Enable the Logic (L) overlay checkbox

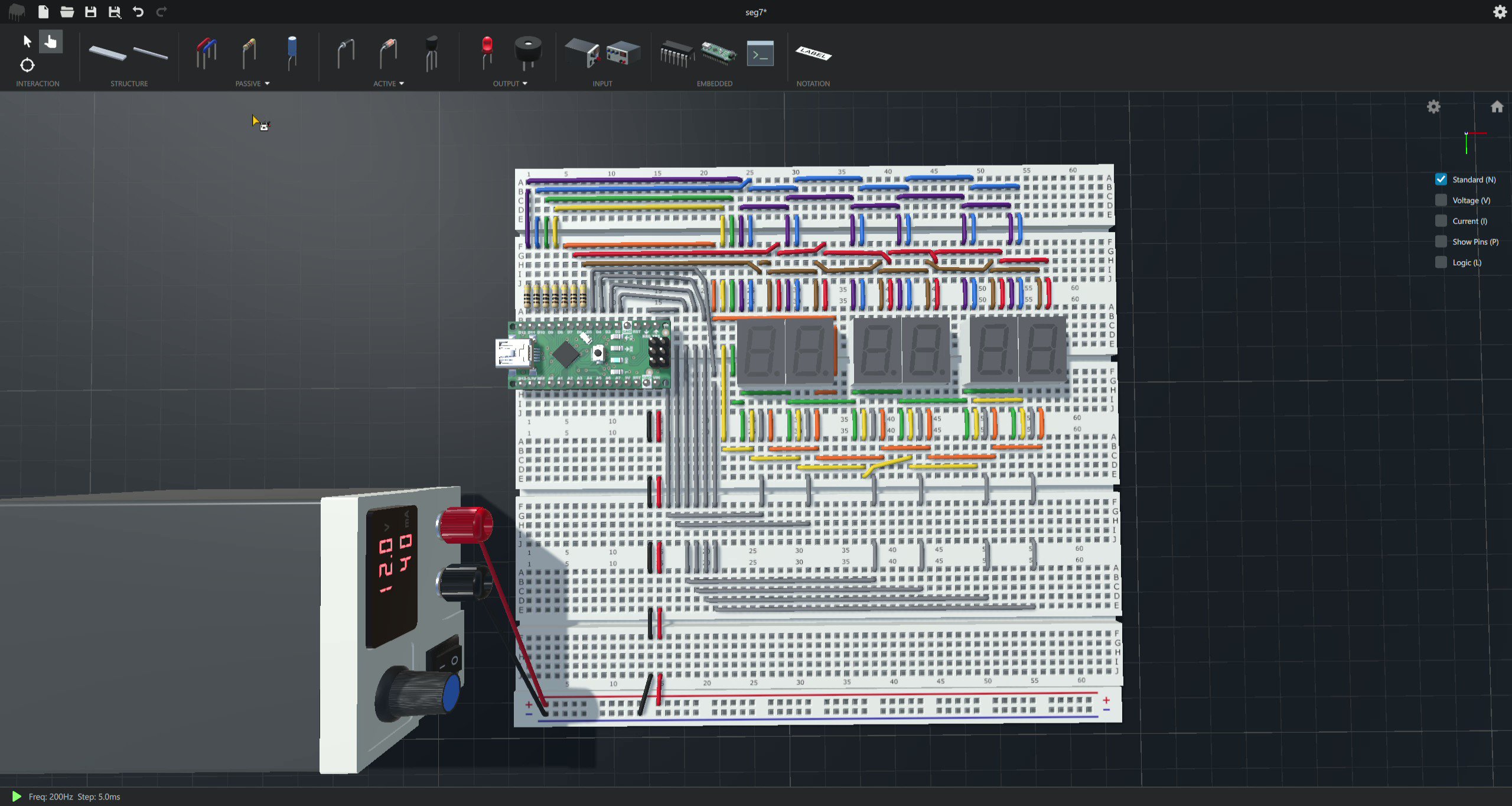pyautogui.click(x=1441, y=262)
